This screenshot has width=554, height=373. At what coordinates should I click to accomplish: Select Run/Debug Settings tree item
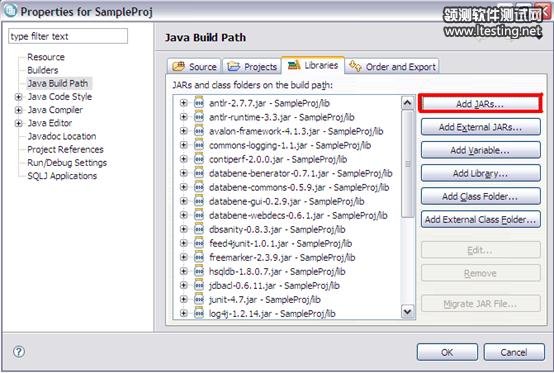pos(67,163)
